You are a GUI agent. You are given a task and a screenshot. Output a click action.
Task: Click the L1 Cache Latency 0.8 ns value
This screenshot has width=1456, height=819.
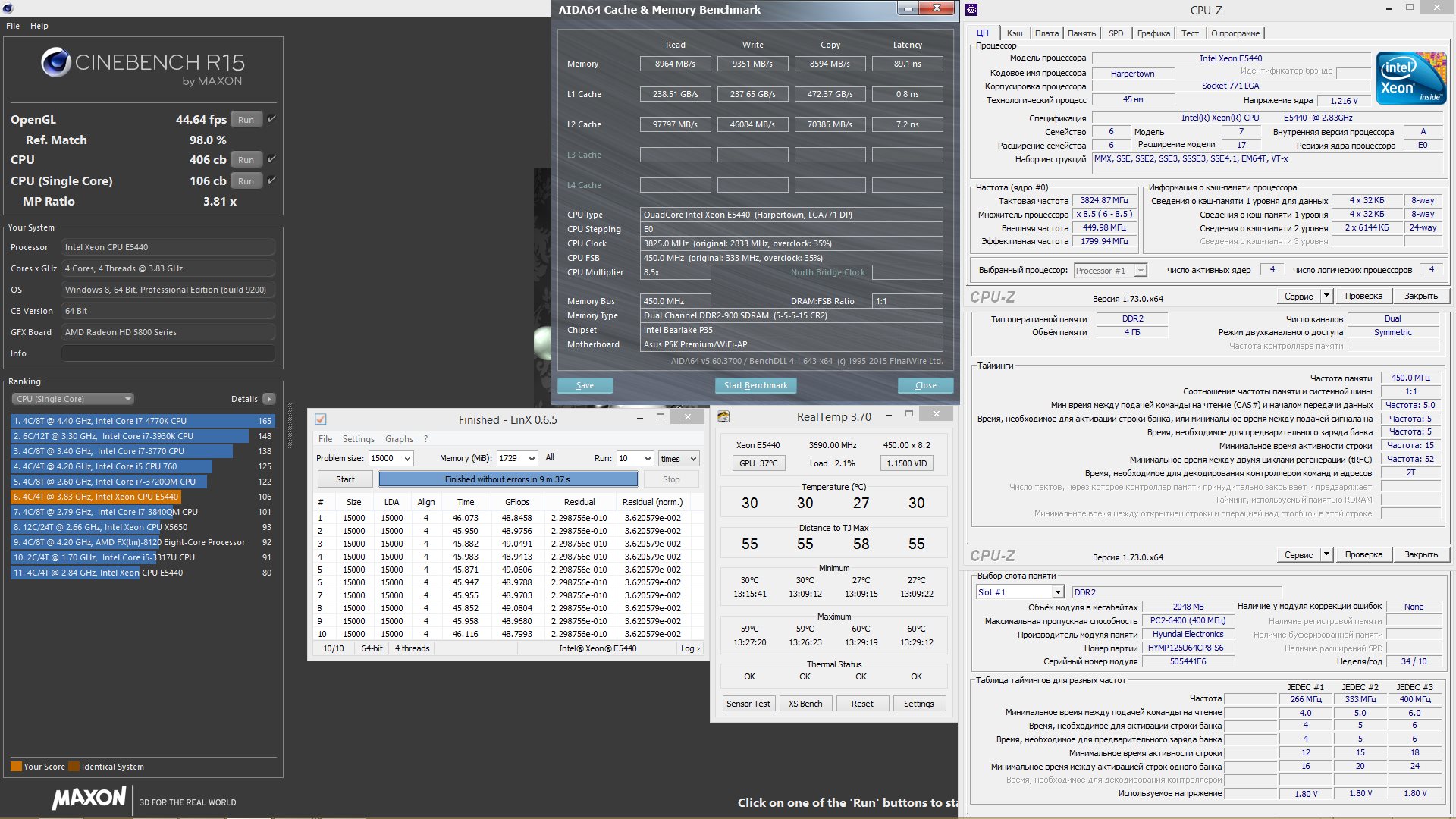(907, 94)
